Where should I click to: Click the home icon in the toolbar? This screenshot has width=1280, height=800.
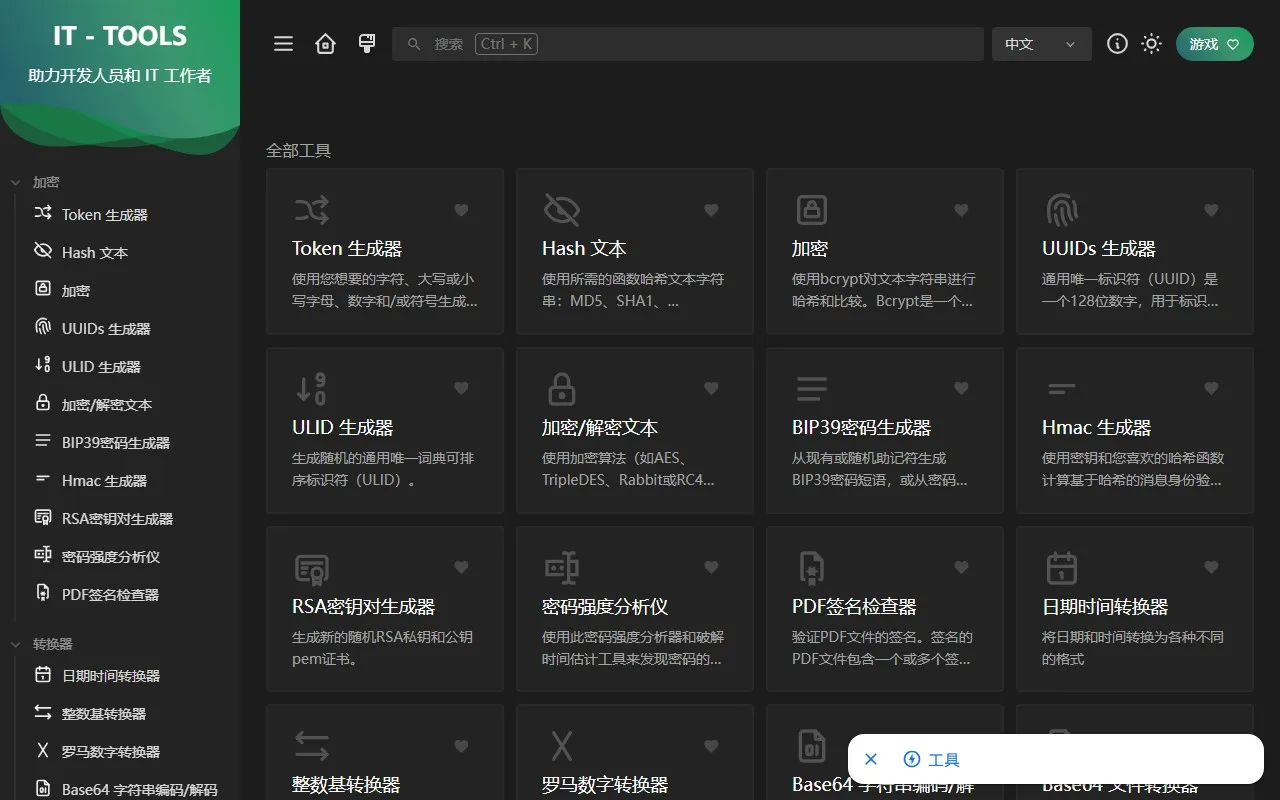pos(325,43)
